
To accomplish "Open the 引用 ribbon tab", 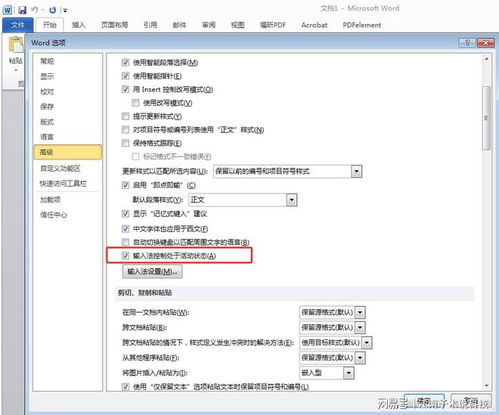I will (x=150, y=25).
